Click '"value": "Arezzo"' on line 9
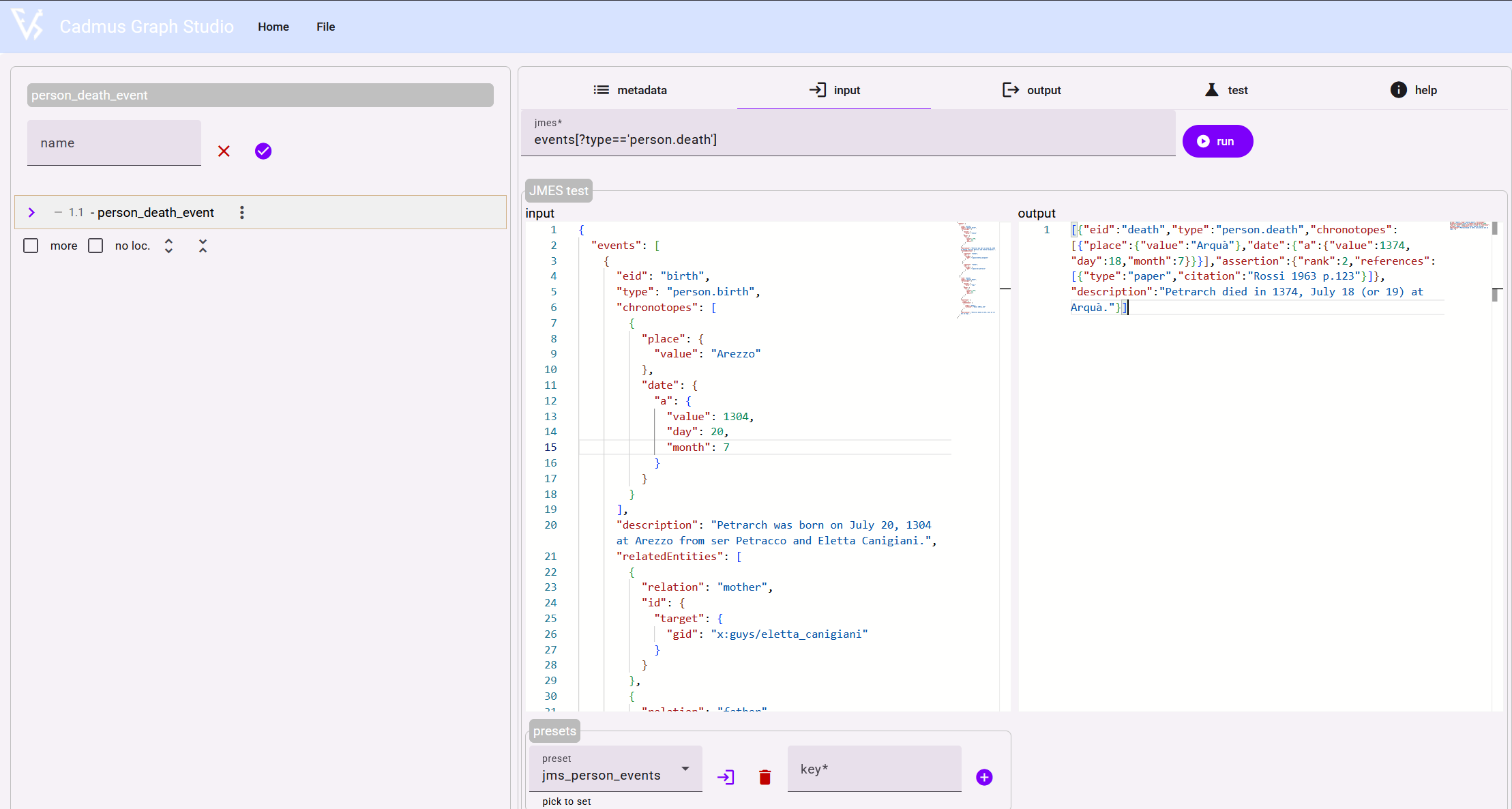 [707, 353]
